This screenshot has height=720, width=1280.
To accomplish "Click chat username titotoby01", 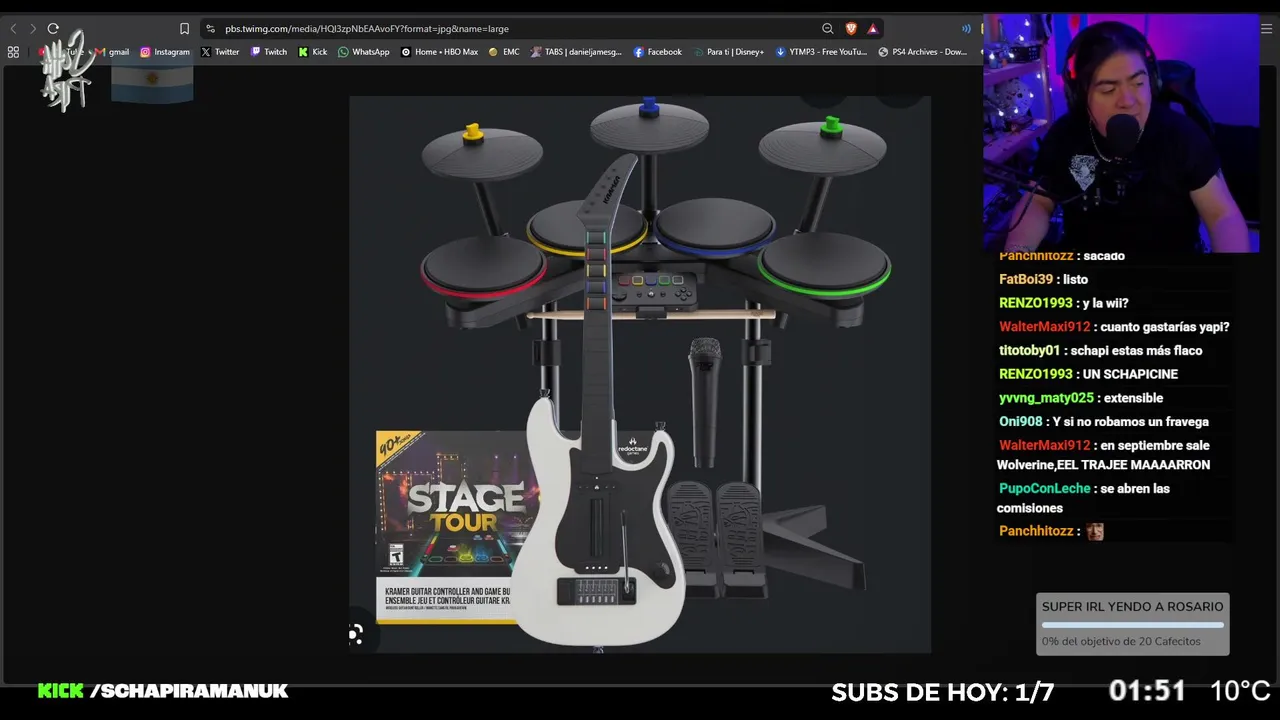I will (1029, 351).
